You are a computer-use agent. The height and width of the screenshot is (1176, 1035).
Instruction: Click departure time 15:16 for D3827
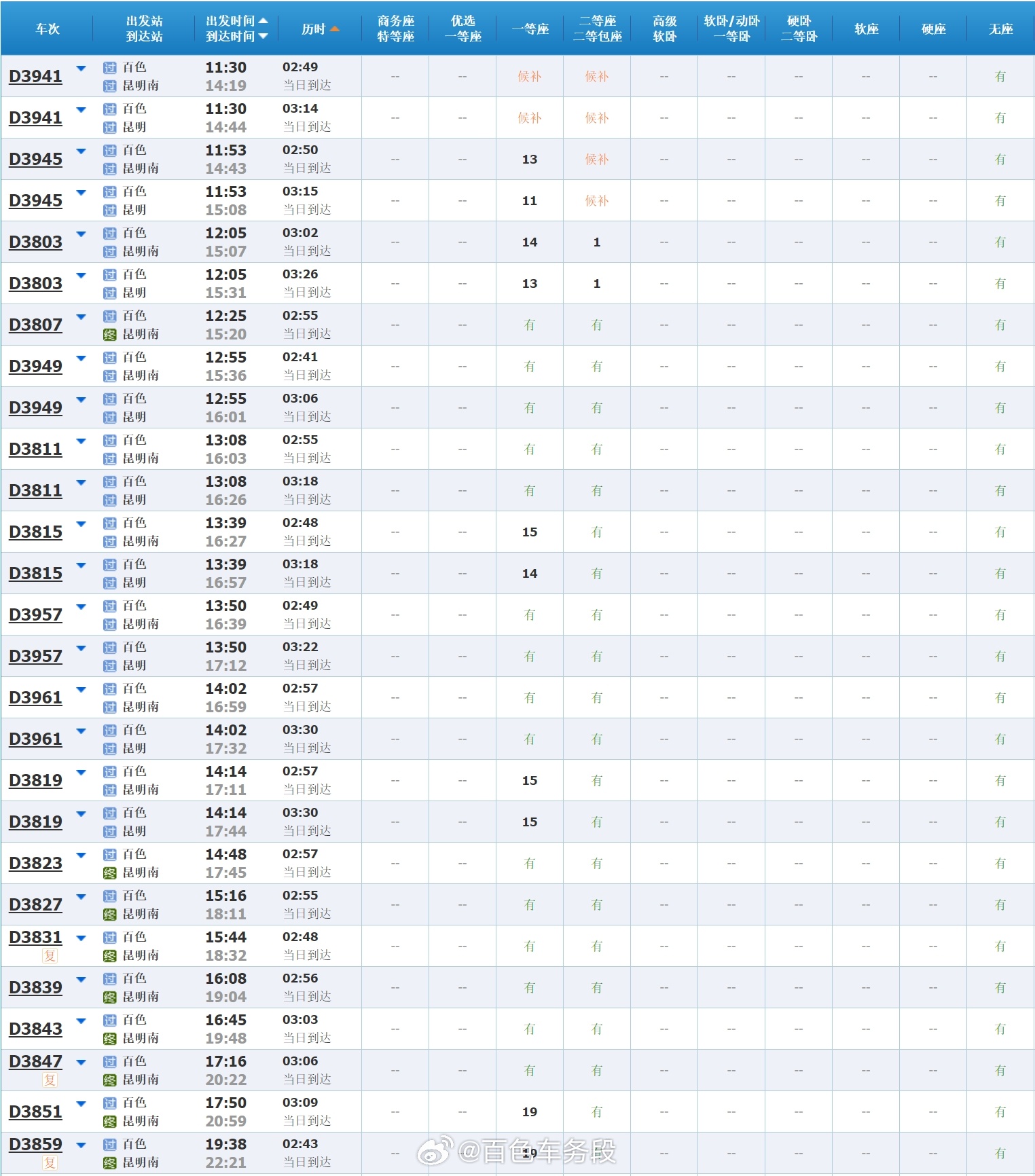click(226, 896)
